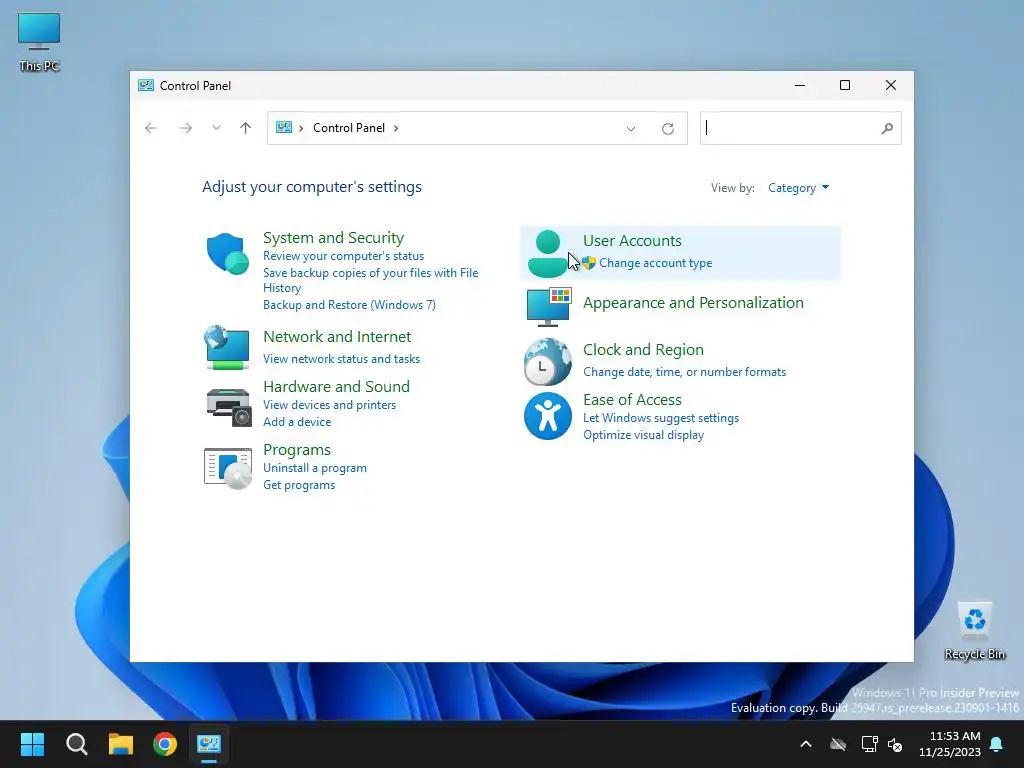The image size is (1024, 768).
Task: Open the address bar previous locations dropdown
Action: point(631,129)
